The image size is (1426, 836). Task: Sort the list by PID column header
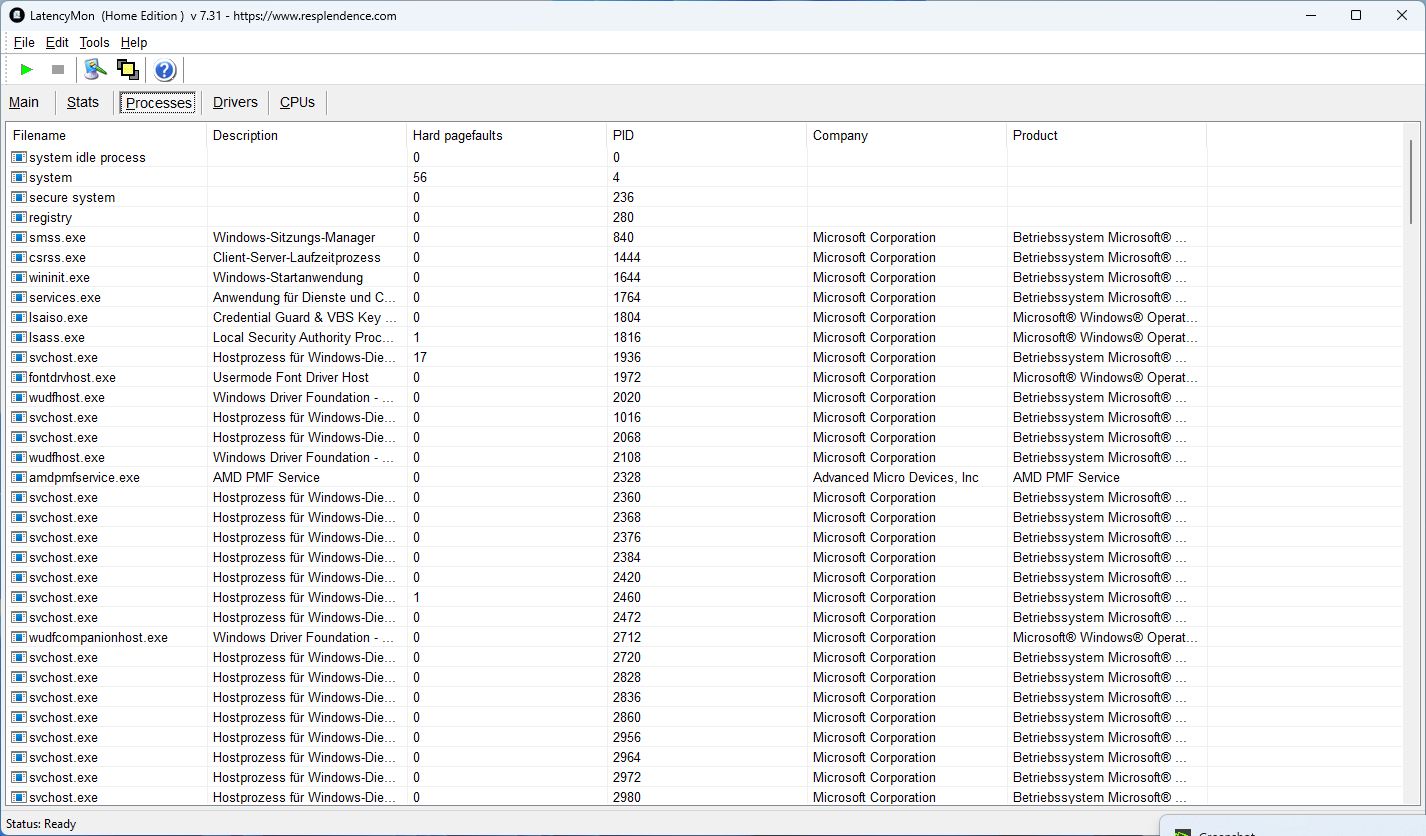click(x=623, y=135)
